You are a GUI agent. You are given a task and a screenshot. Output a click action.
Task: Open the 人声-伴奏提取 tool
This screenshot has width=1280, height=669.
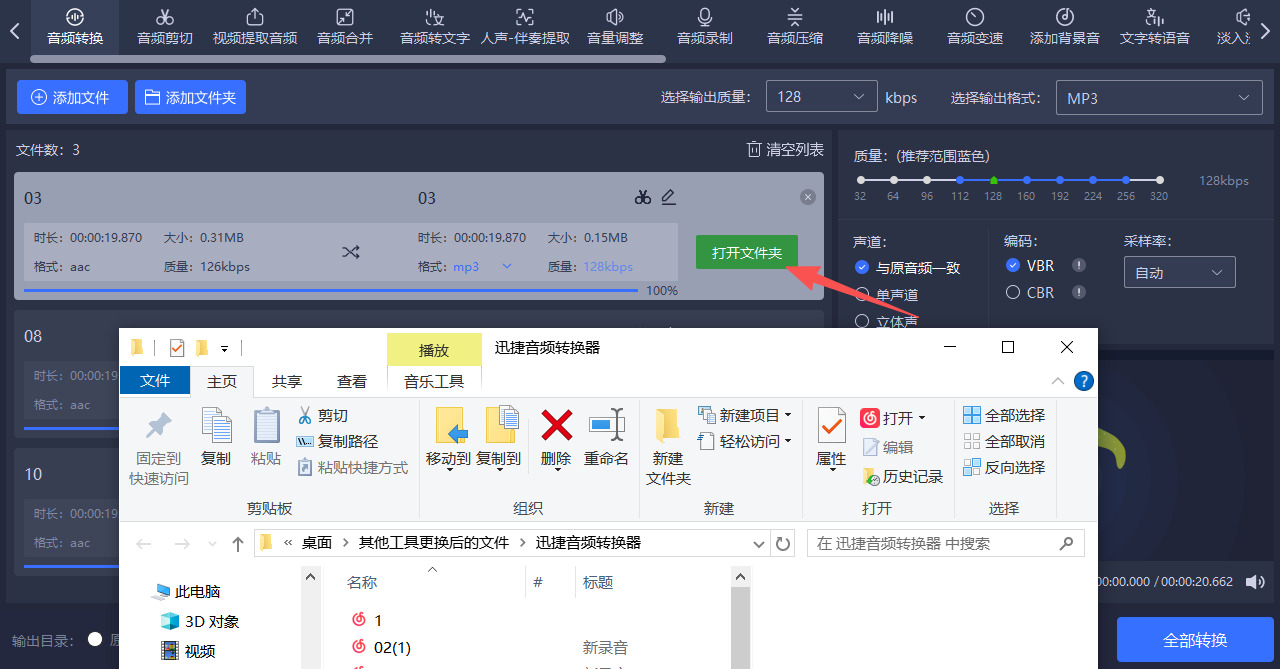click(x=525, y=27)
